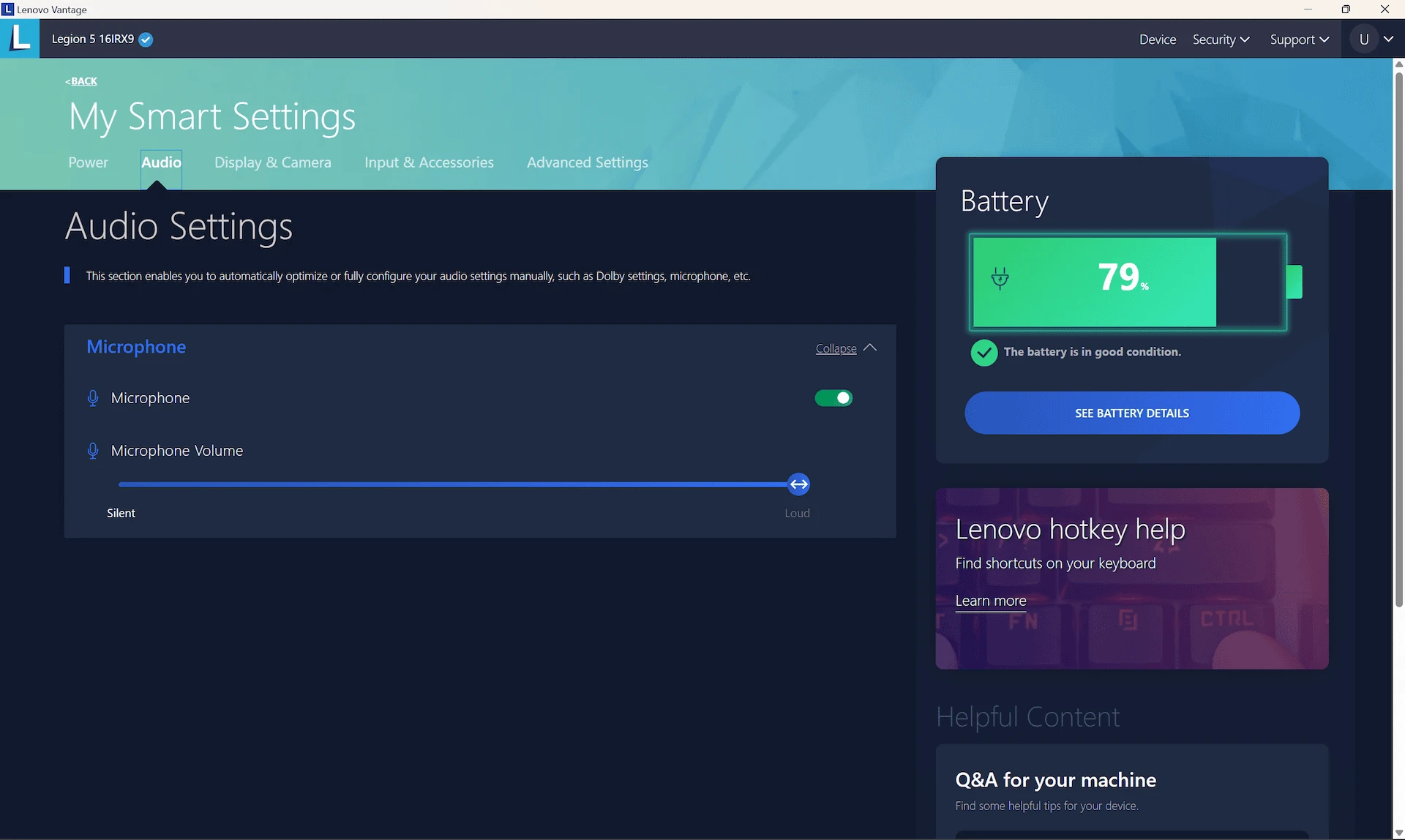Click the battery plug charging icon
Image resolution: width=1405 pixels, height=840 pixels.
1000,278
